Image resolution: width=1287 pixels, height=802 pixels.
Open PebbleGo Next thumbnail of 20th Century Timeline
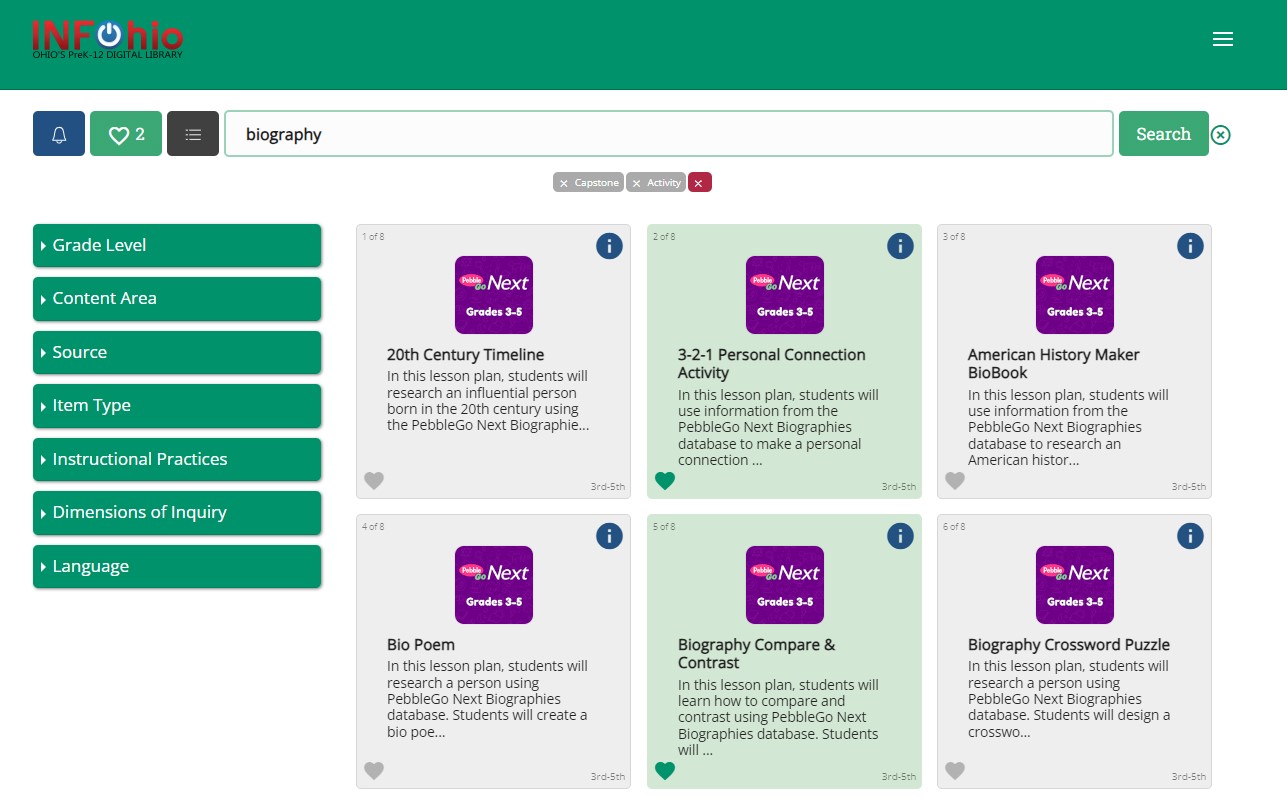click(x=494, y=295)
